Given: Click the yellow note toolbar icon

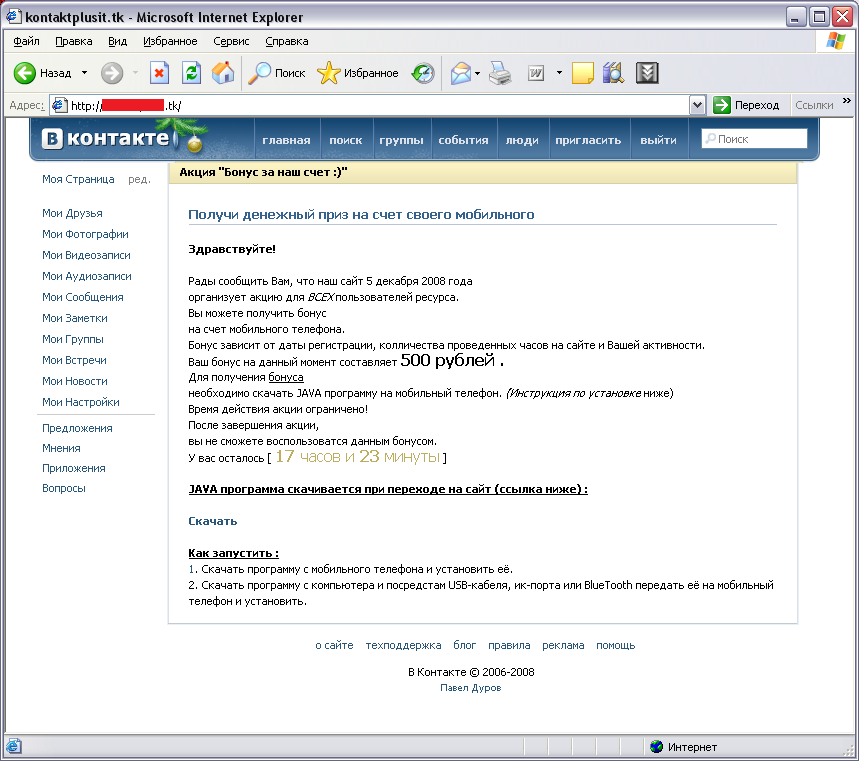Looking at the screenshot, I should [x=582, y=73].
